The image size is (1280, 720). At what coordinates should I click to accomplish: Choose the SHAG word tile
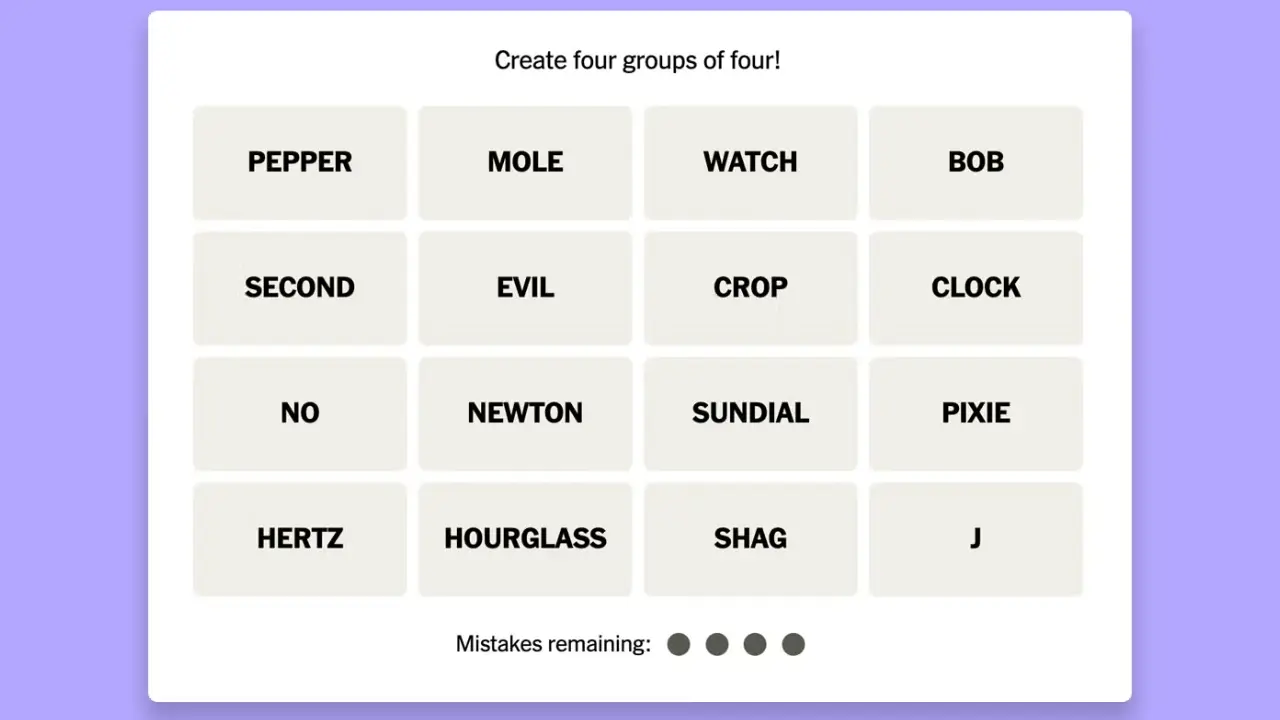(x=750, y=539)
